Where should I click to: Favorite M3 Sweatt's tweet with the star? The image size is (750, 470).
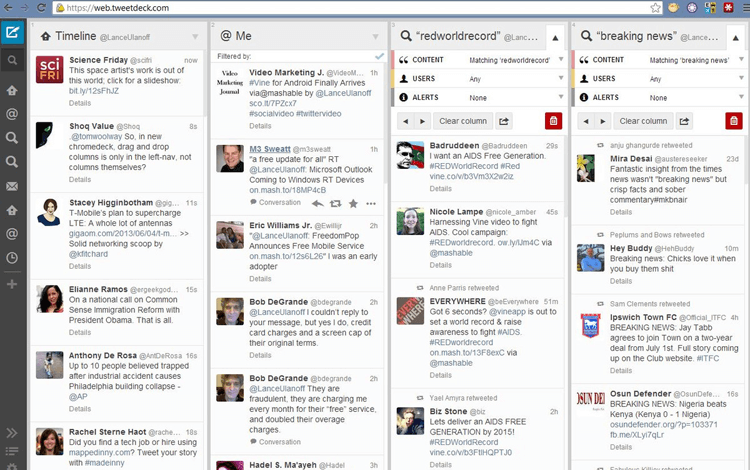point(353,203)
